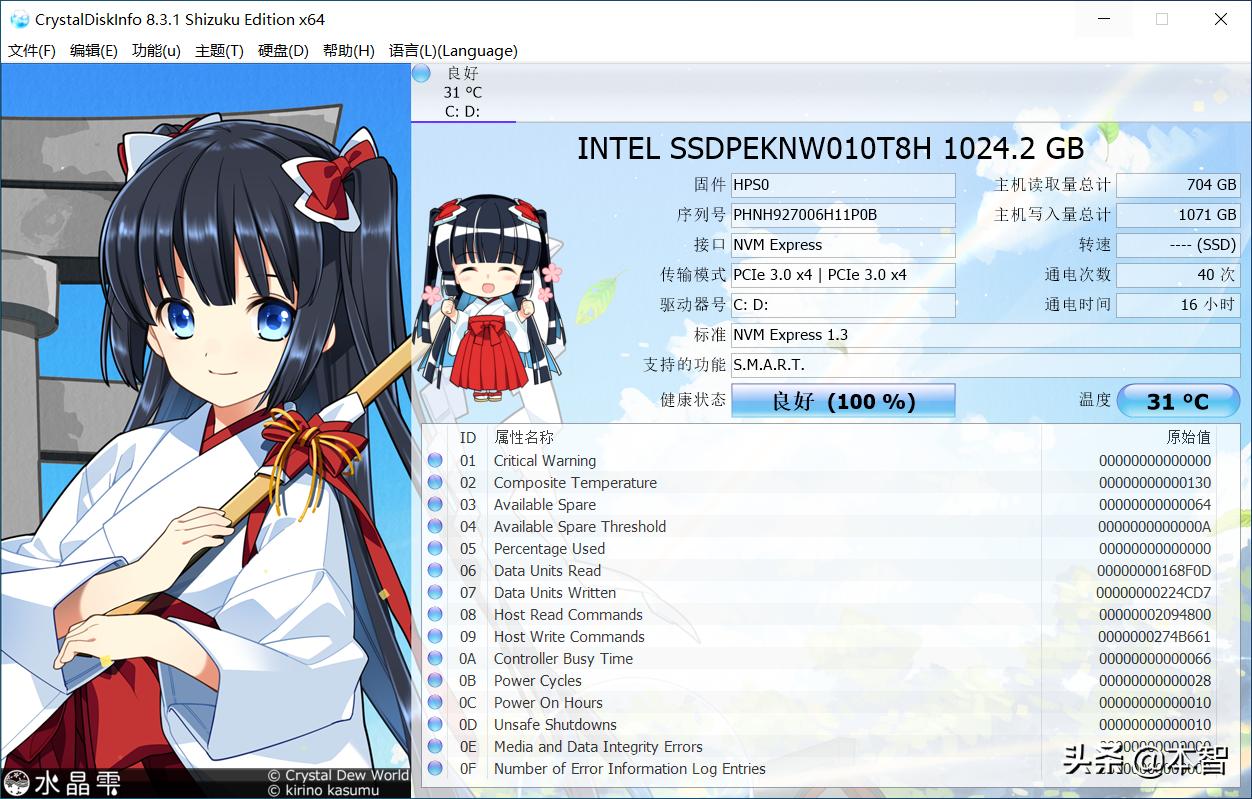Click the serial number field PHNH927006H11P0B
This screenshot has width=1252, height=799.
843,215
